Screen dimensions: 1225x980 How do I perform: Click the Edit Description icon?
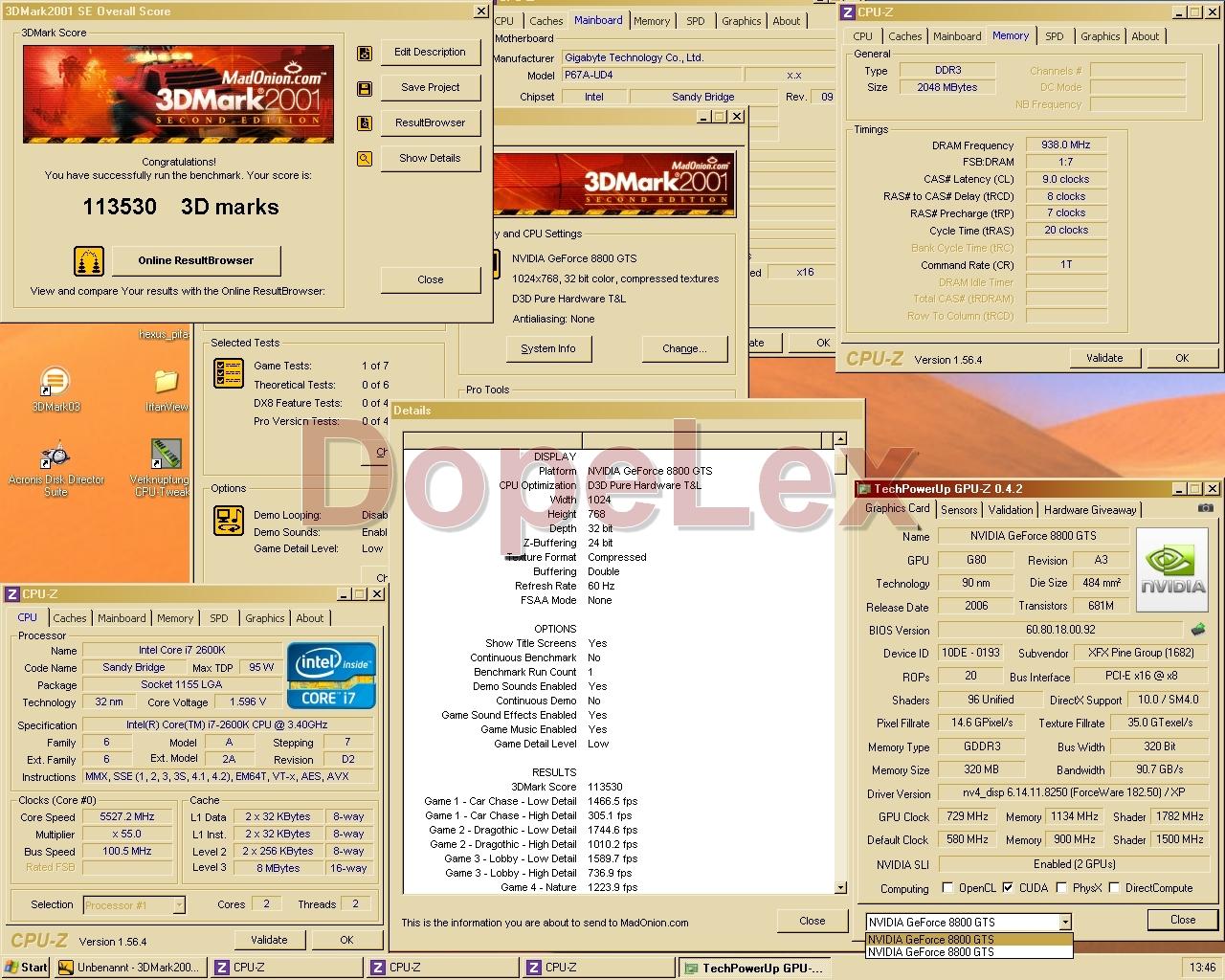point(365,54)
